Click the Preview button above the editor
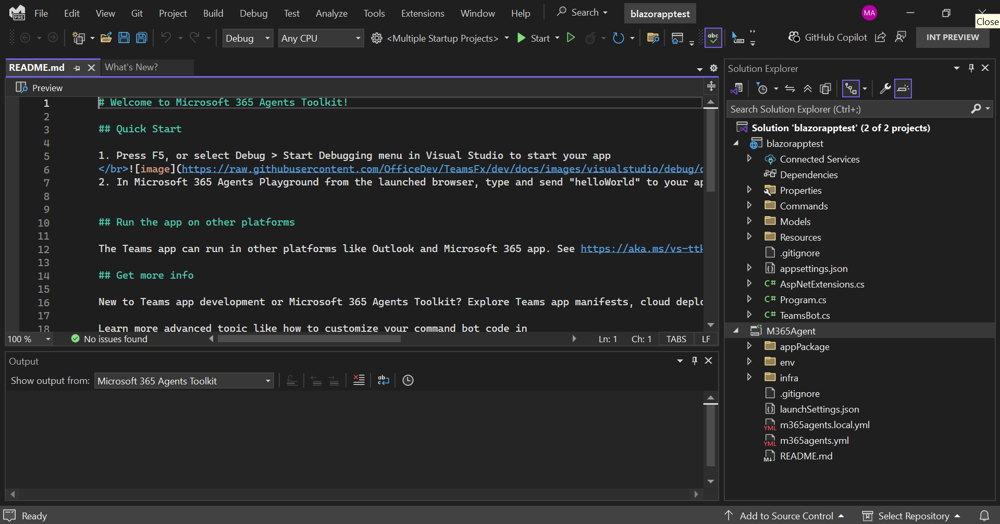Image resolution: width=1000 pixels, height=524 pixels. [x=39, y=88]
